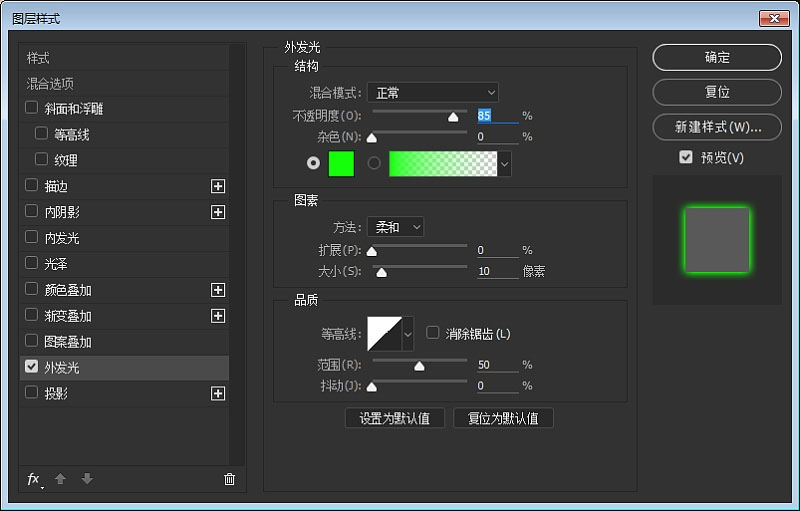Click the 范围 value field
This screenshot has height=511, width=800.
point(497,365)
